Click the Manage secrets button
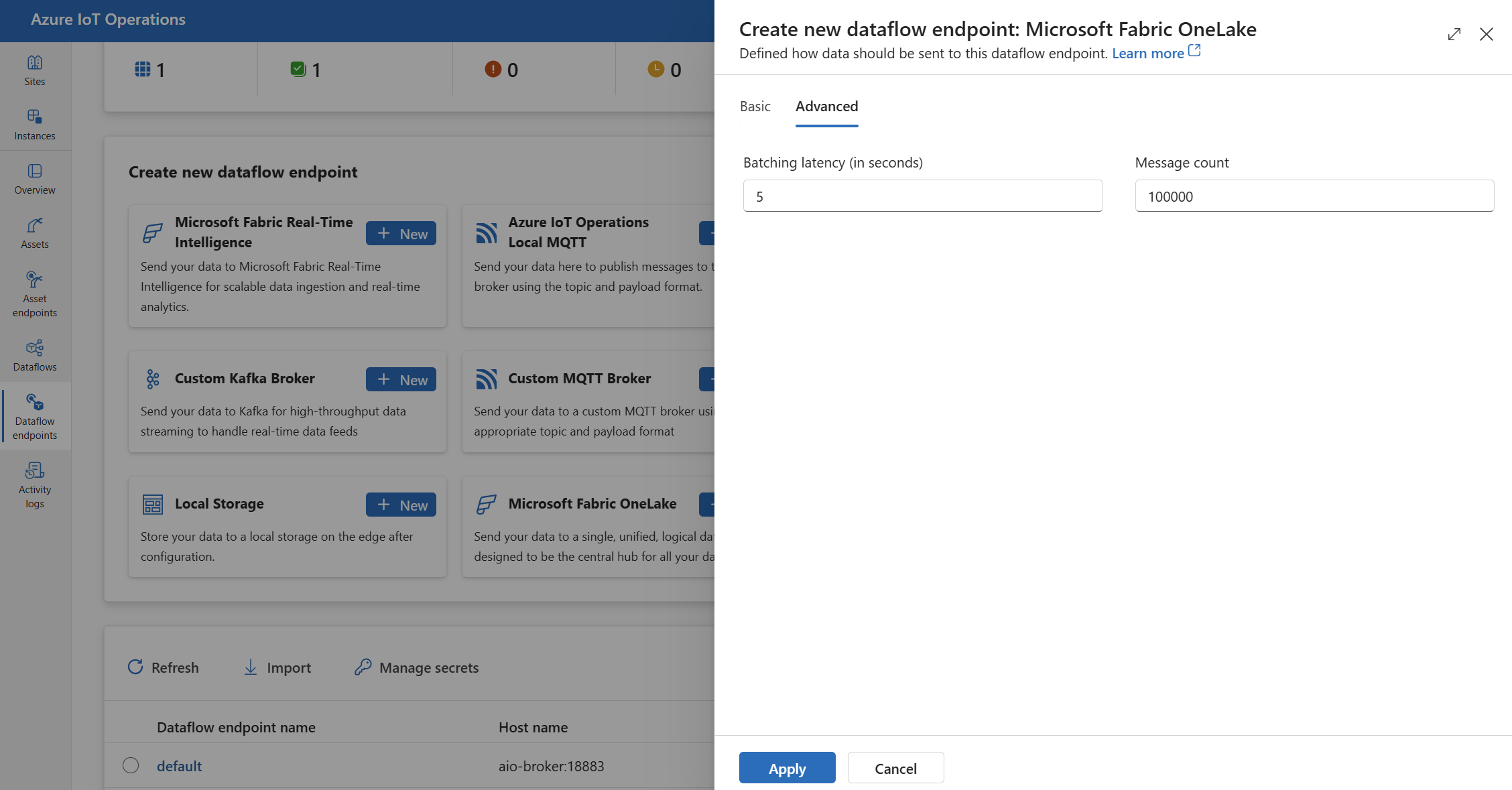The height and width of the screenshot is (790, 1512). coord(417,665)
